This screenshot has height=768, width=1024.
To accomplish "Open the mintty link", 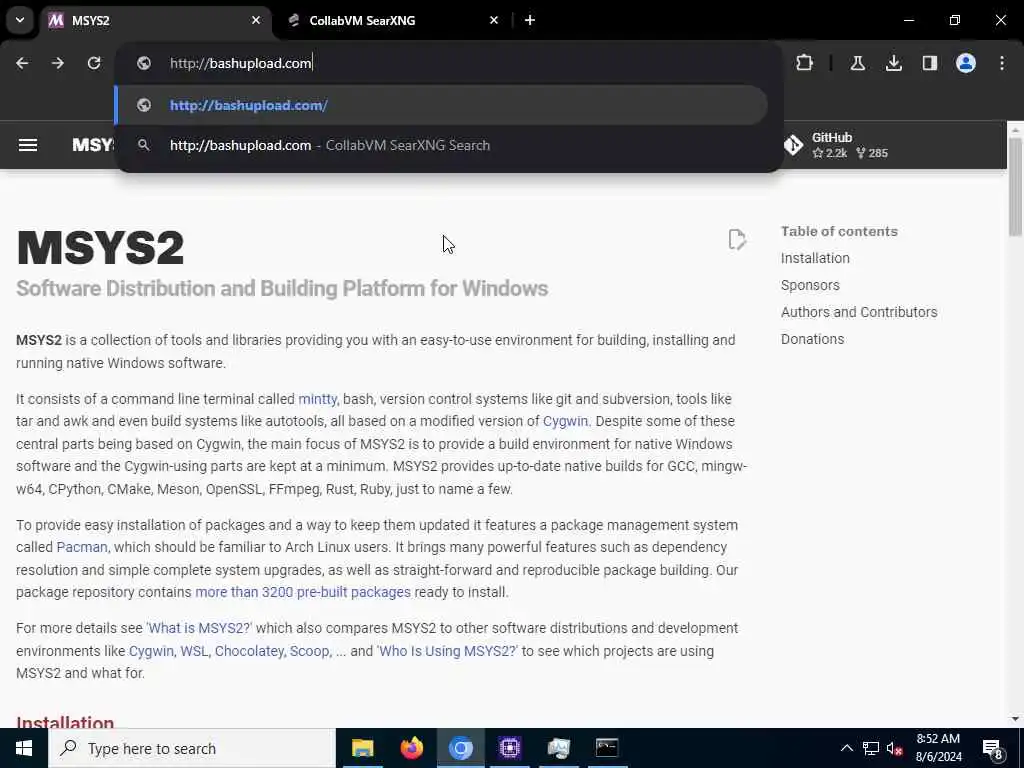I will point(317,399).
